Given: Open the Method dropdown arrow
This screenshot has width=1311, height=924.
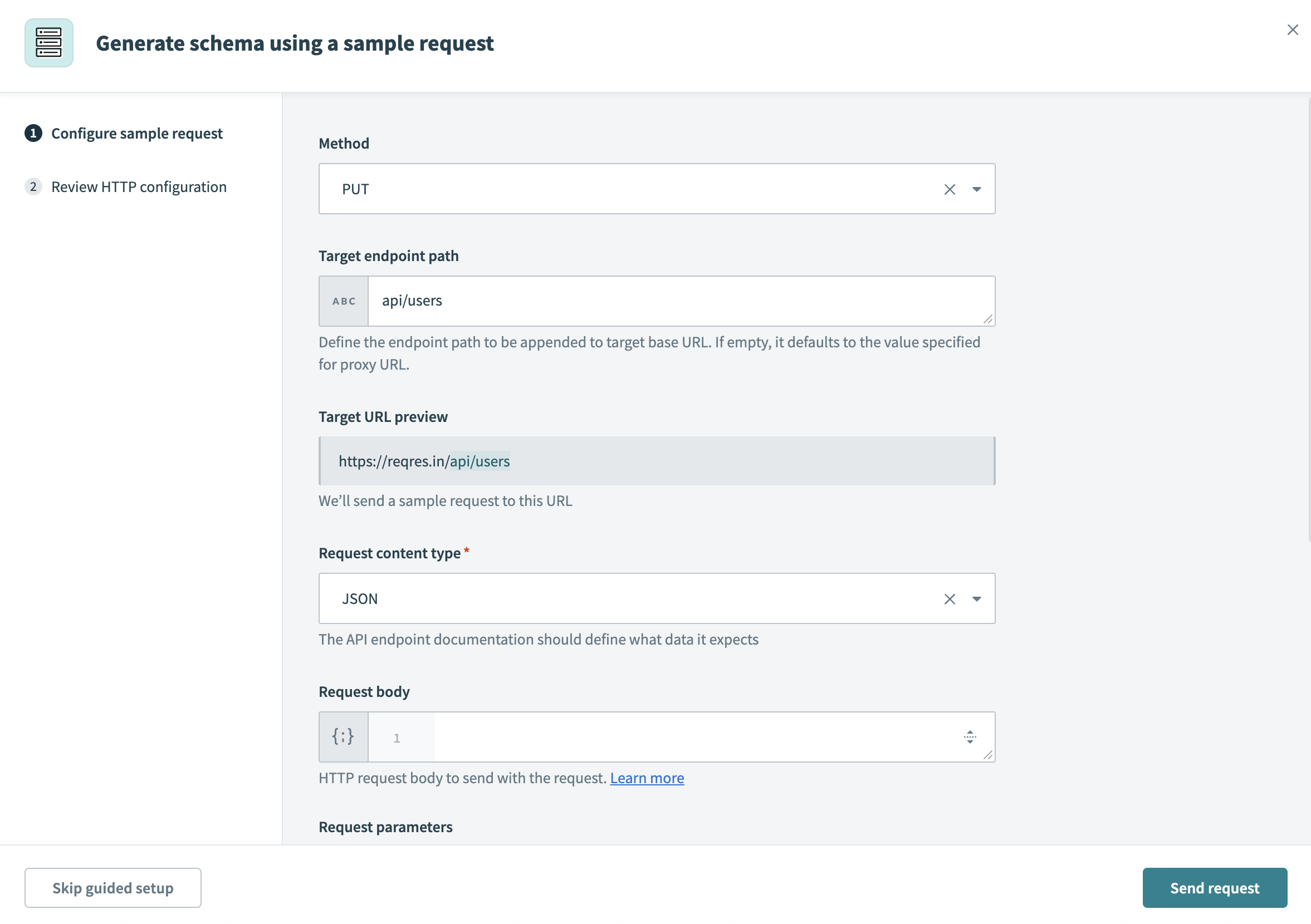Looking at the screenshot, I should [x=976, y=189].
